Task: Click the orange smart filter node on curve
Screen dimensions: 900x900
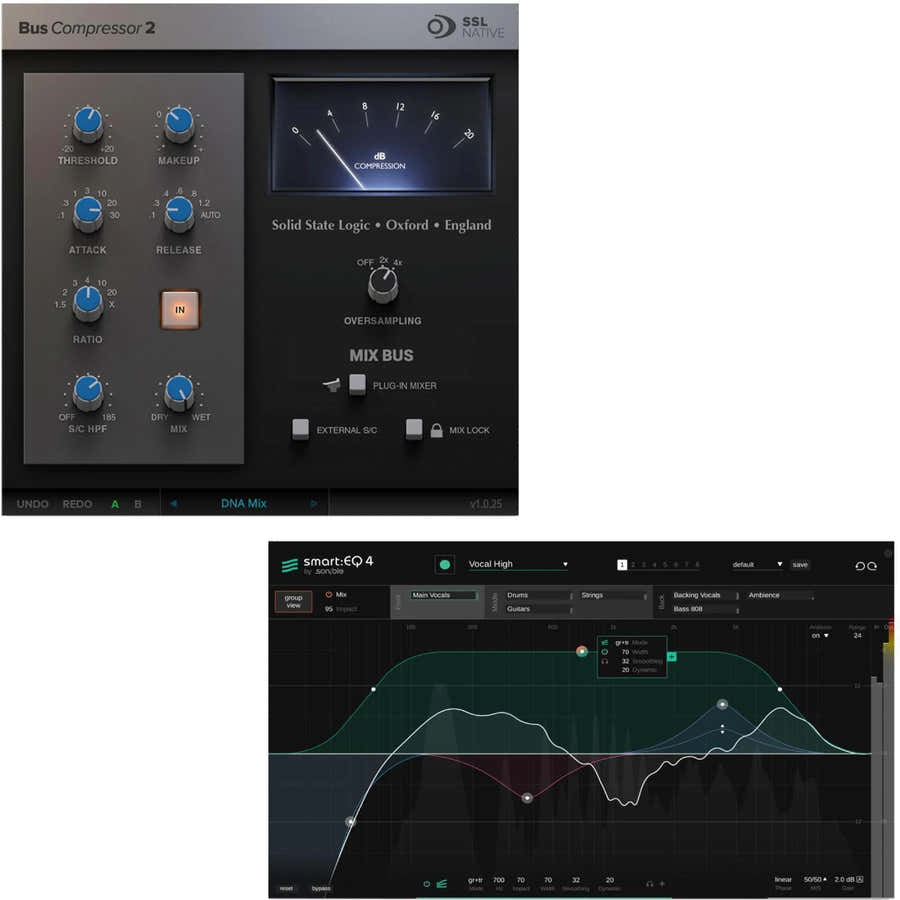Action: [581, 651]
